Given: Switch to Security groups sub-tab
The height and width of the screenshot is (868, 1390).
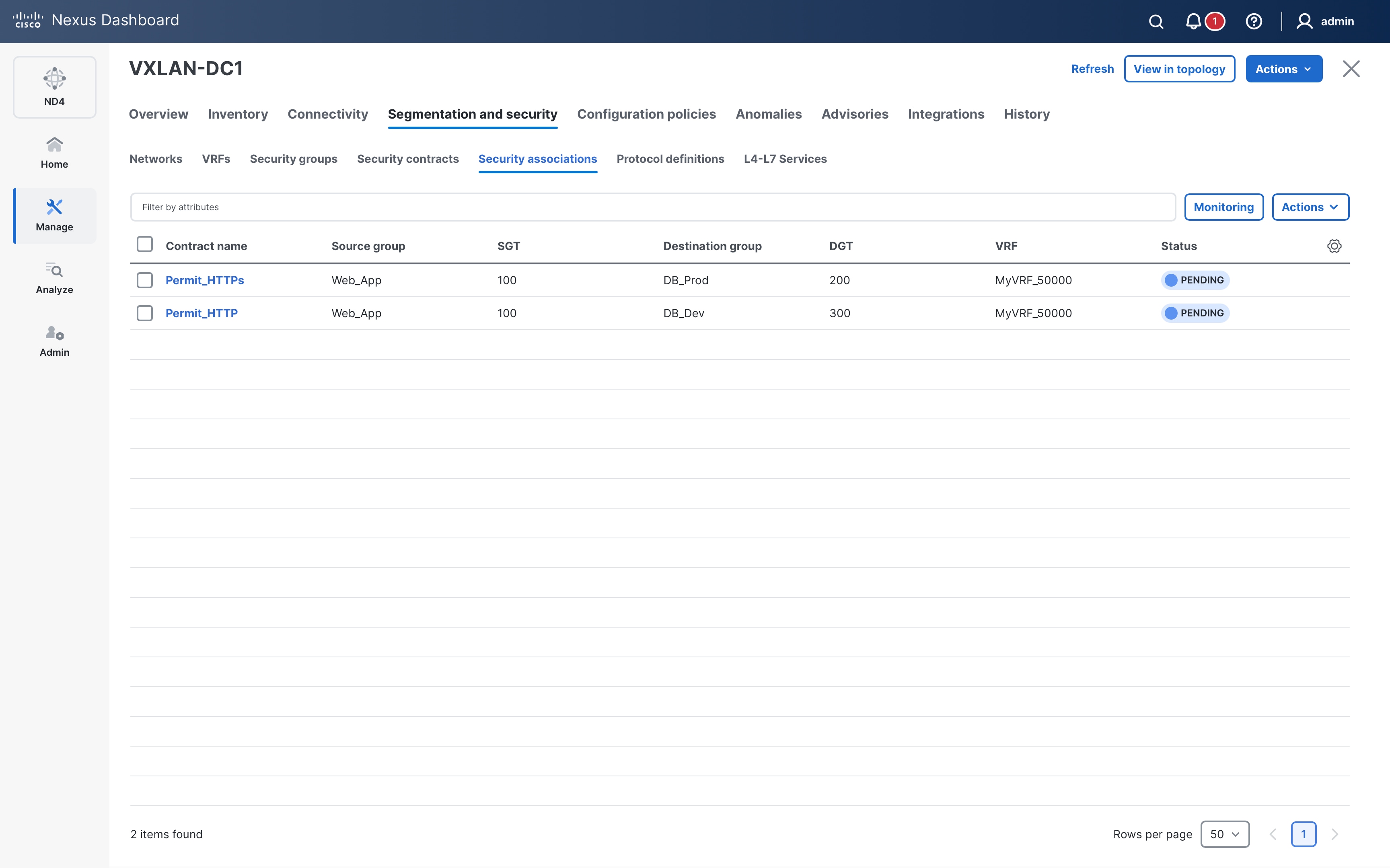Looking at the screenshot, I should pyautogui.click(x=293, y=159).
